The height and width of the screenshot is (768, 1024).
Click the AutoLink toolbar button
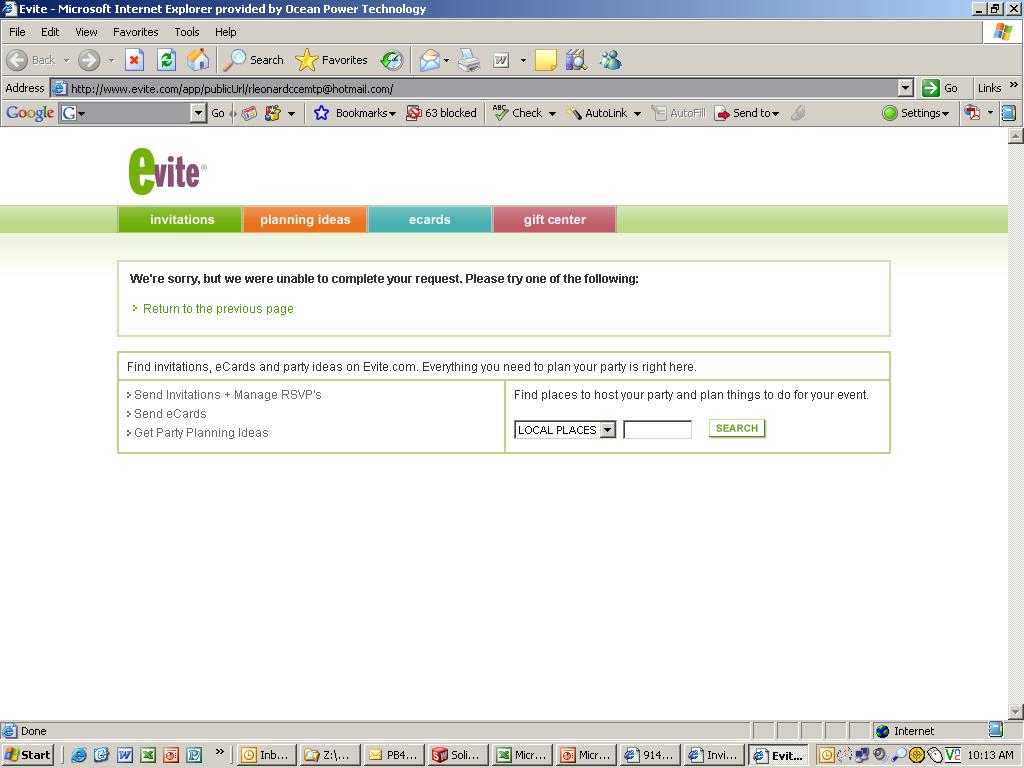(597, 113)
